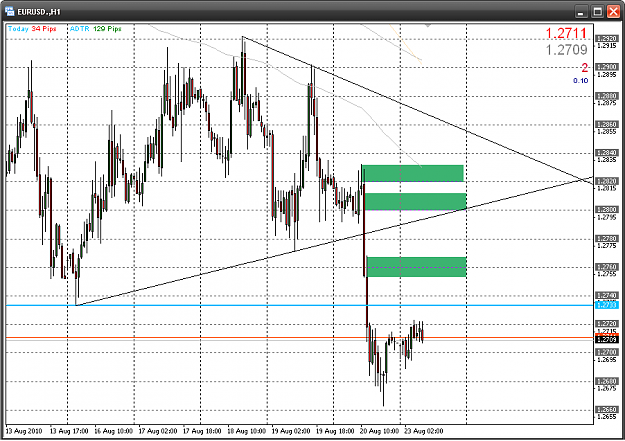The image size is (625, 441).
Task: Click the red 1.2711 price readout
Action: 566,33
